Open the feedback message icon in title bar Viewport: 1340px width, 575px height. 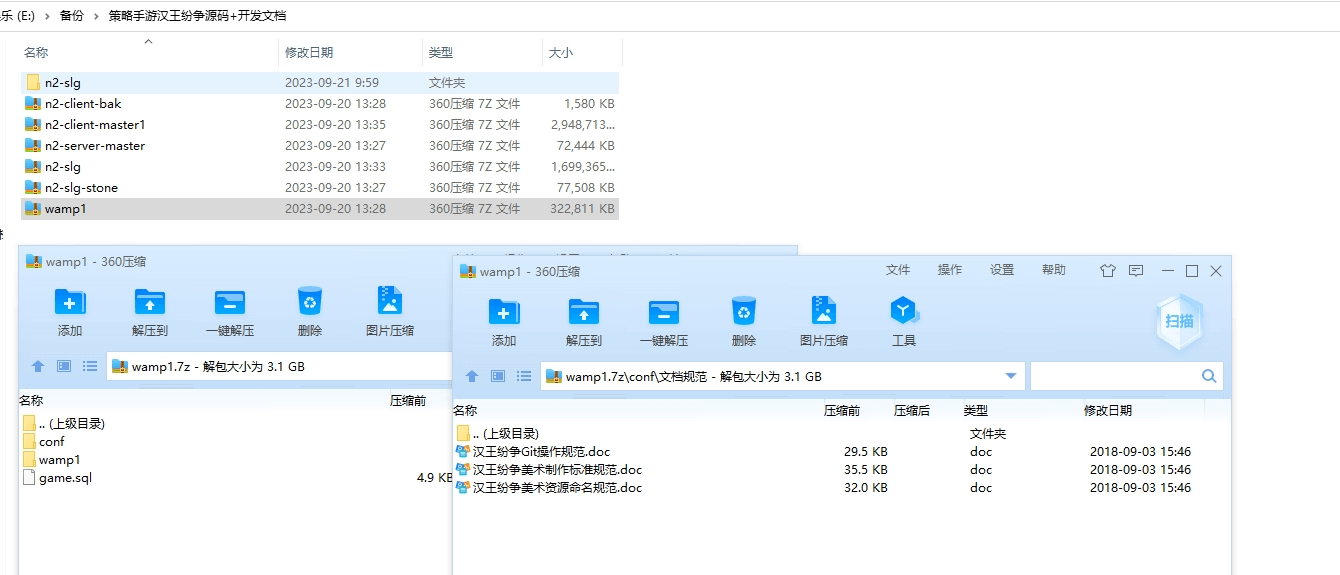click(1136, 270)
